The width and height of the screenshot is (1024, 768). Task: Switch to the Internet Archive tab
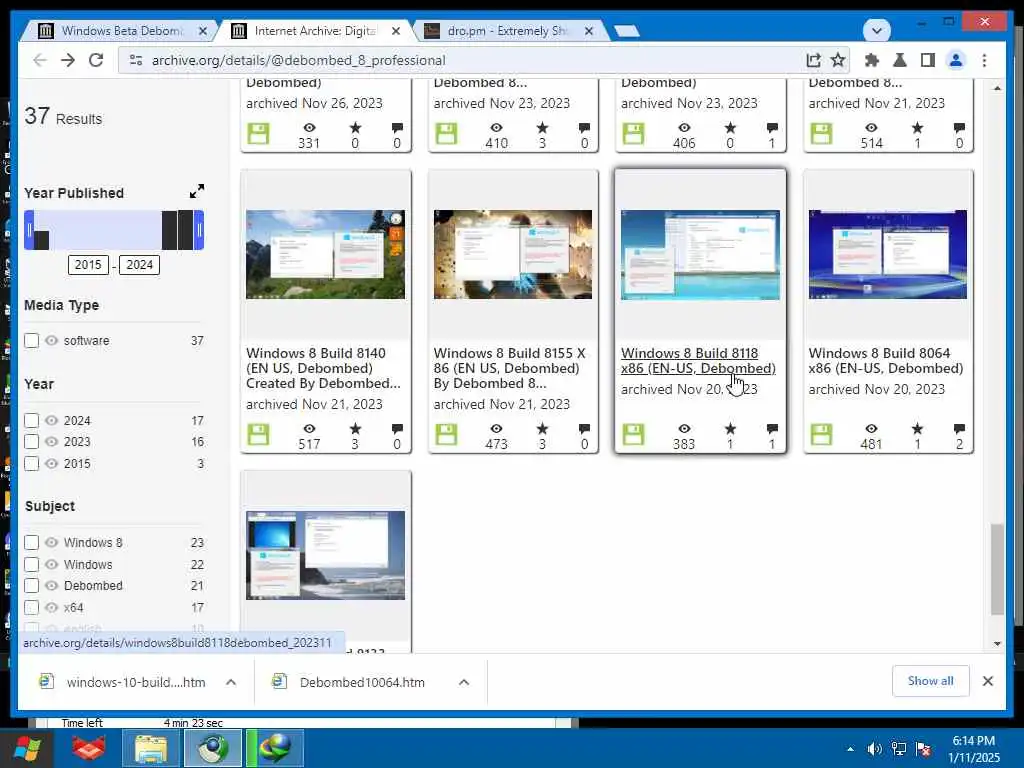(313, 31)
